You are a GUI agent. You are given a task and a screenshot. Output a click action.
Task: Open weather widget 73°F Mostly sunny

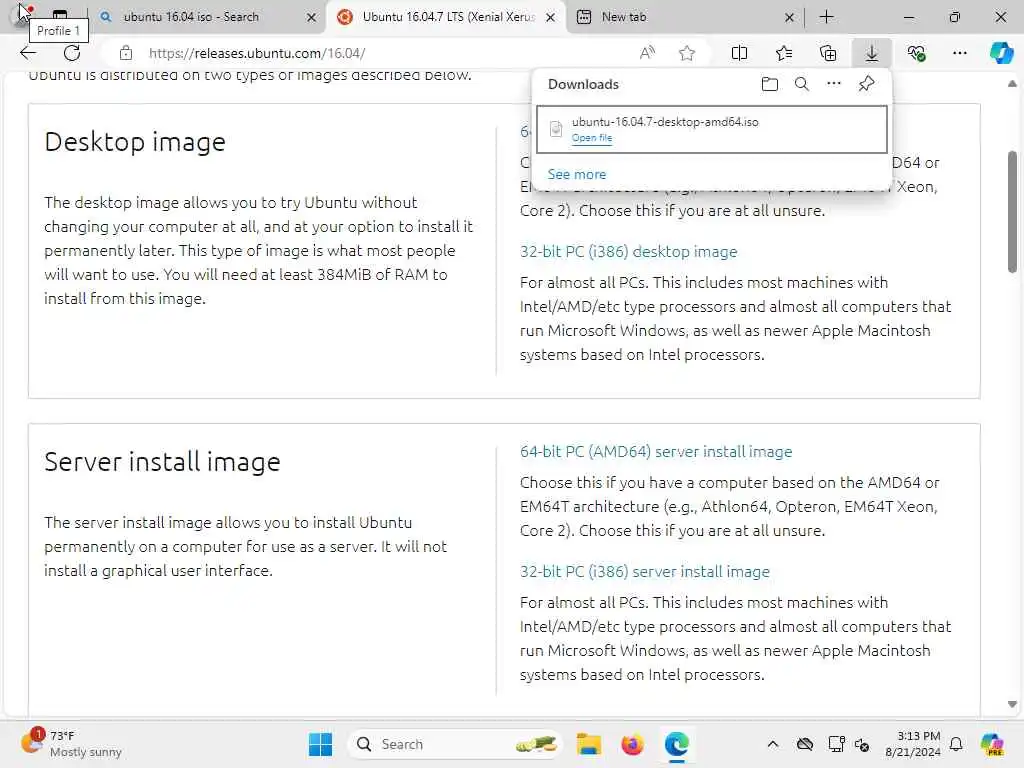coord(71,744)
